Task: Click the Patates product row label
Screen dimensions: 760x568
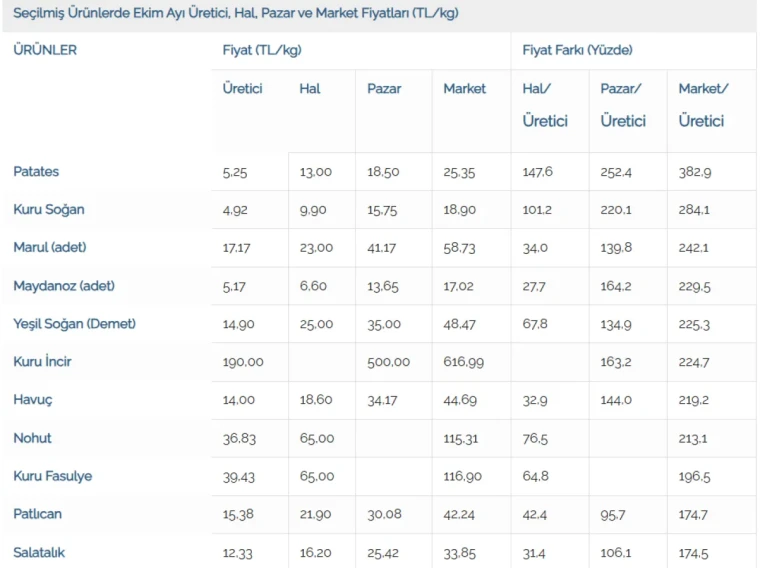Action: (36, 172)
